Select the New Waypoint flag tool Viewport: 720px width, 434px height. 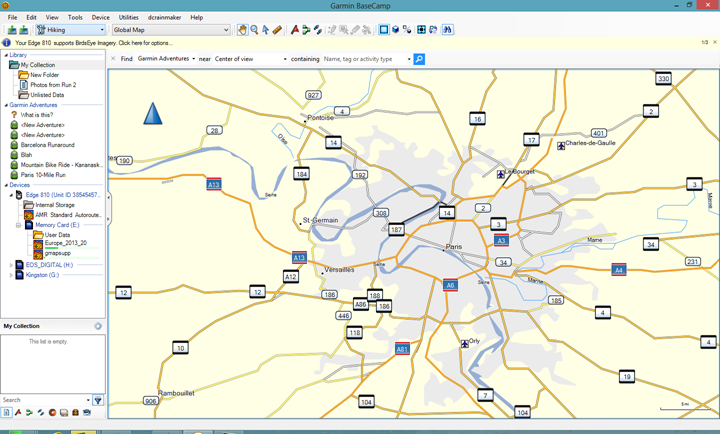tap(295, 30)
